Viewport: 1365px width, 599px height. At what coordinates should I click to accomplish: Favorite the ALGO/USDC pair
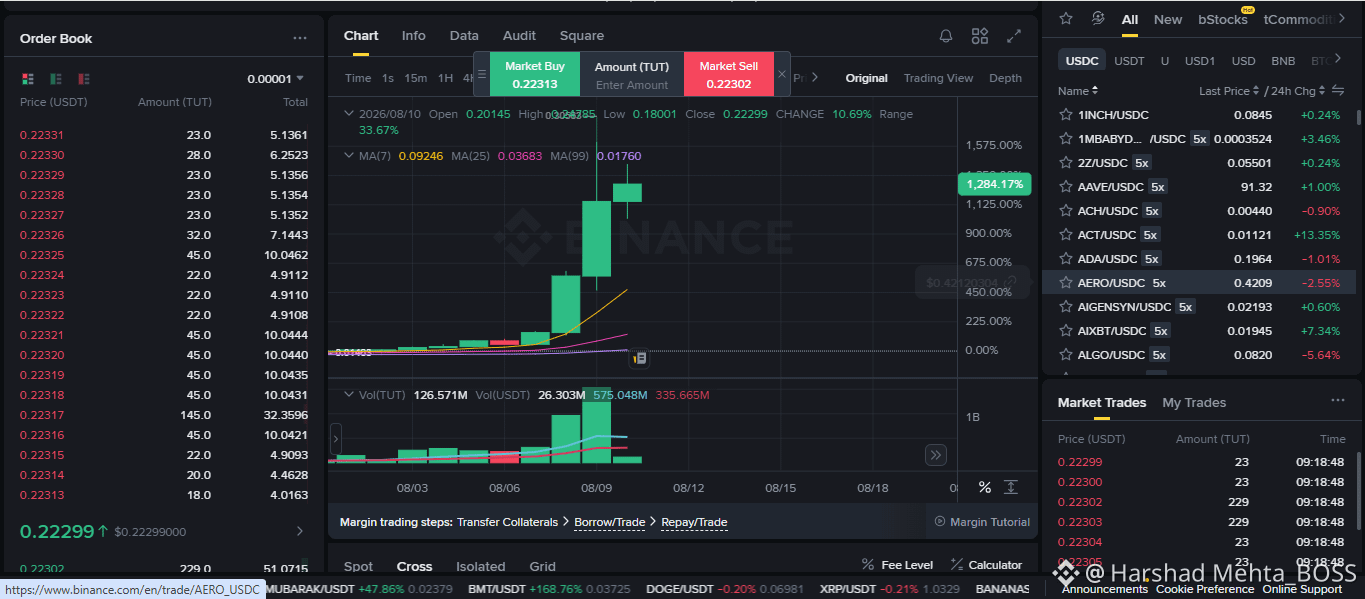pos(1066,354)
